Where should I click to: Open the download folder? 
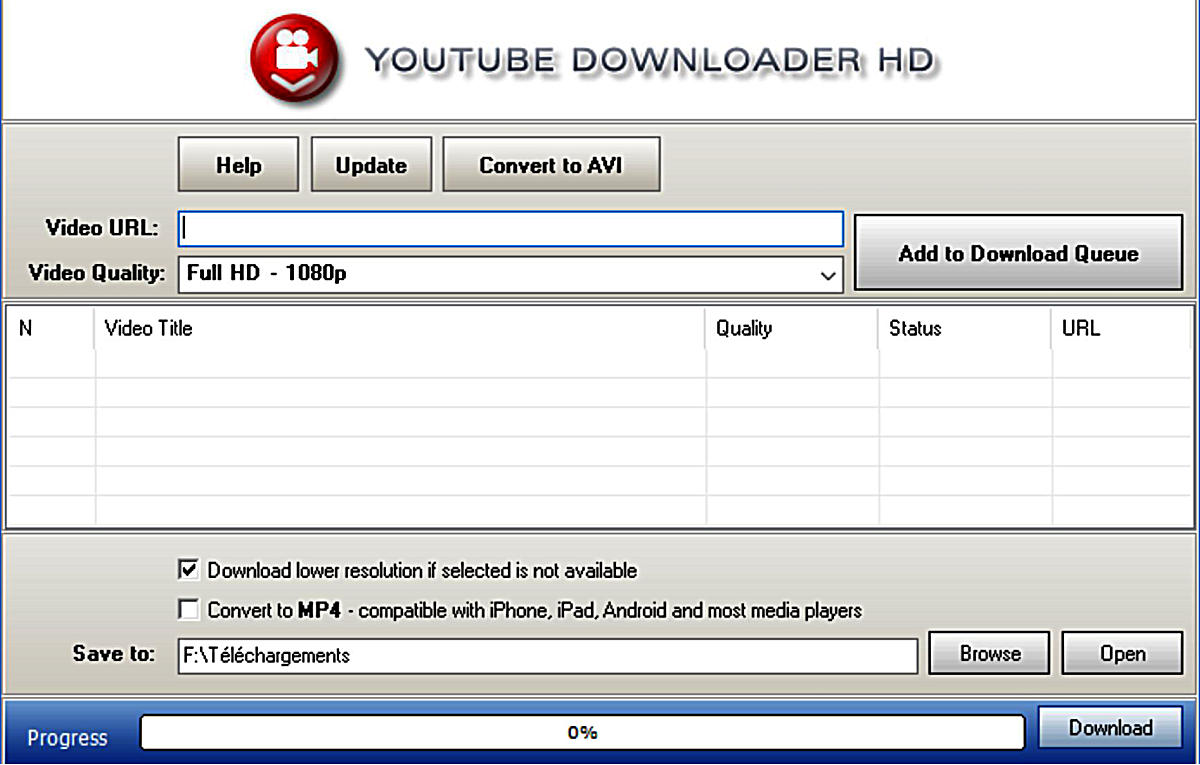tap(1122, 654)
